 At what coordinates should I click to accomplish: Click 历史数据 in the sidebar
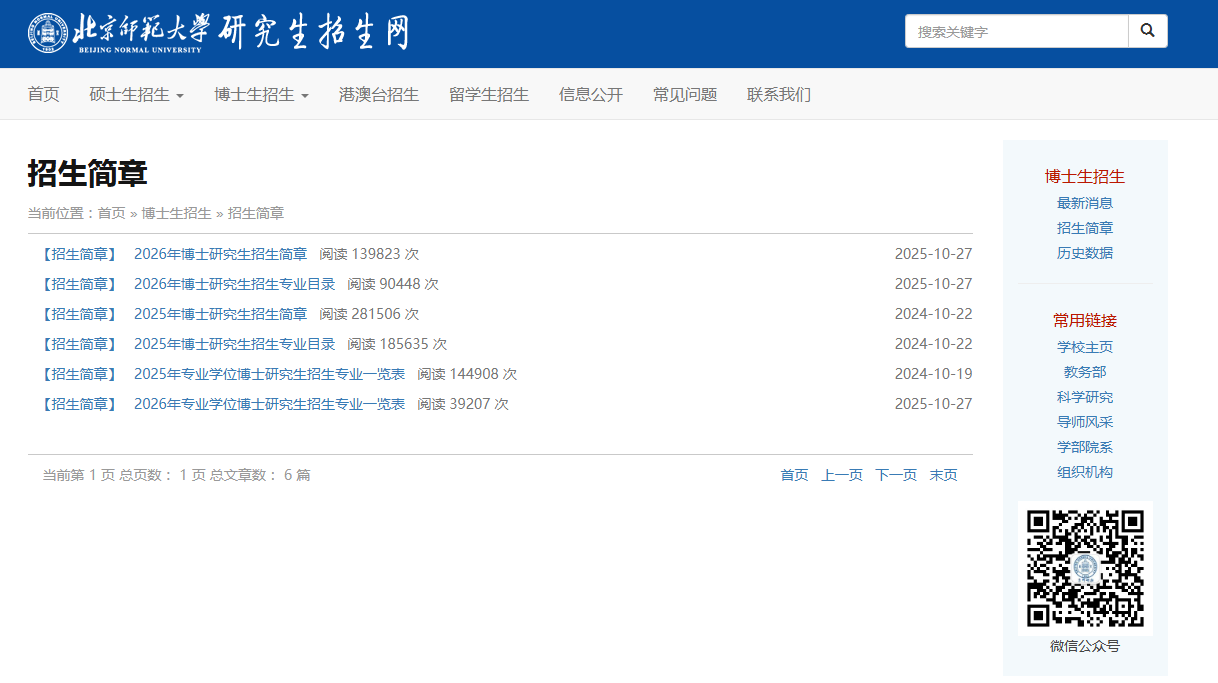point(1085,253)
